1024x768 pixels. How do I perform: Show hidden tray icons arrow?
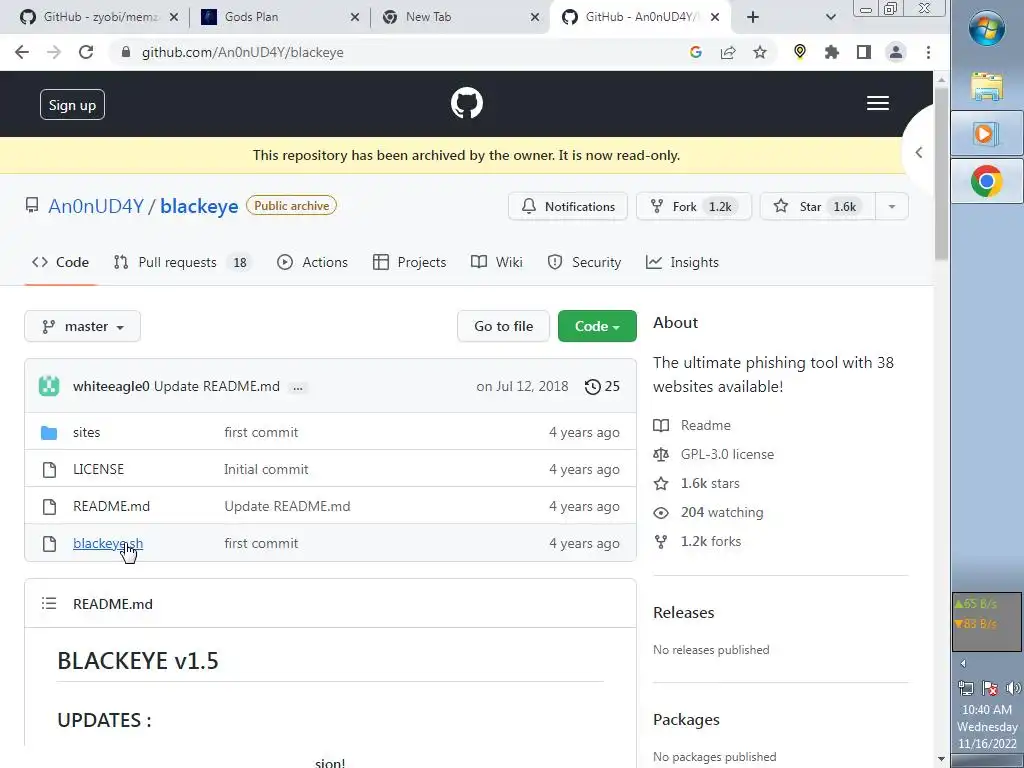963,664
